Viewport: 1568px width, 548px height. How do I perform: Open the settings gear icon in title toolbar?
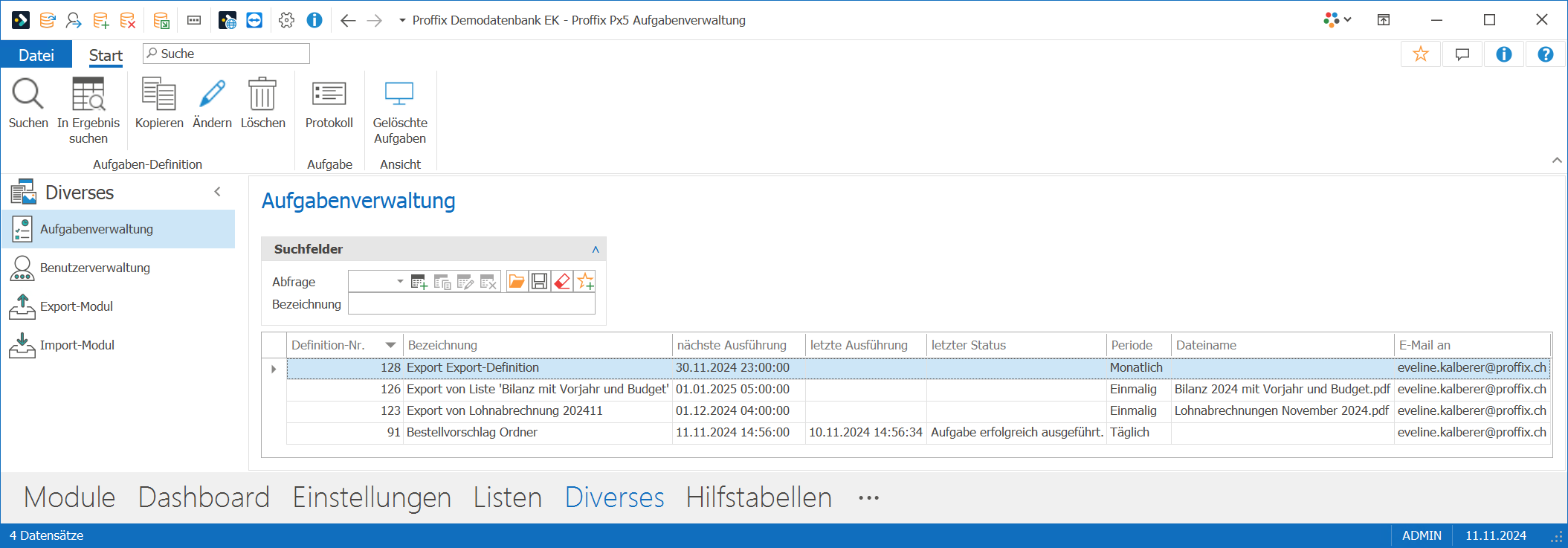tap(286, 20)
